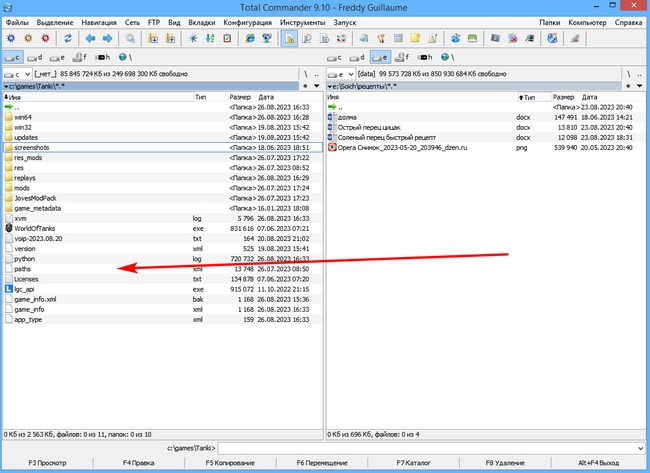Open the left panel drive dropdown showing c
This screenshot has width=650, height=473.
[x=17, y=74]
